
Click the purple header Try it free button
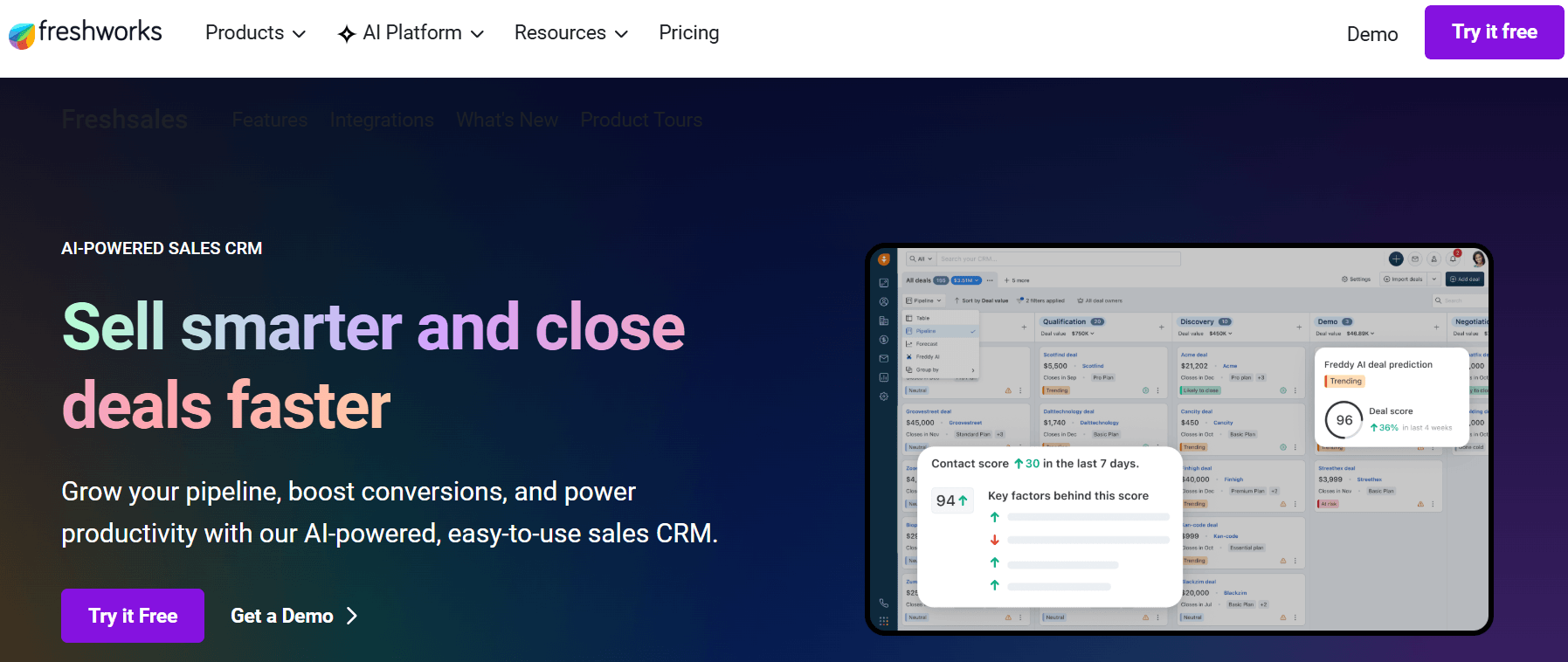coord(1495,32)
